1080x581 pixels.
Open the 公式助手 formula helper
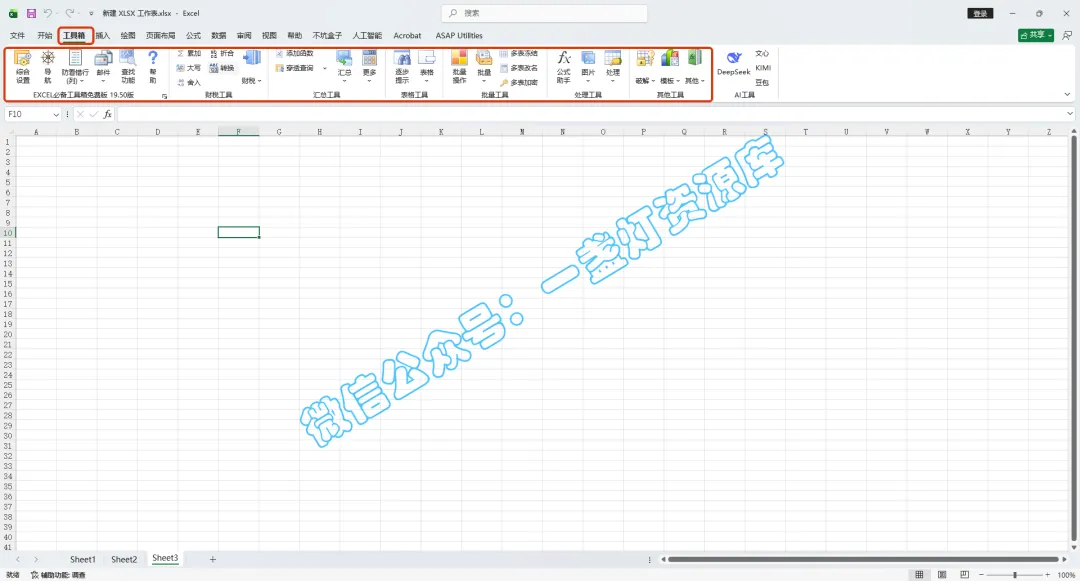[x=563, y=67]
